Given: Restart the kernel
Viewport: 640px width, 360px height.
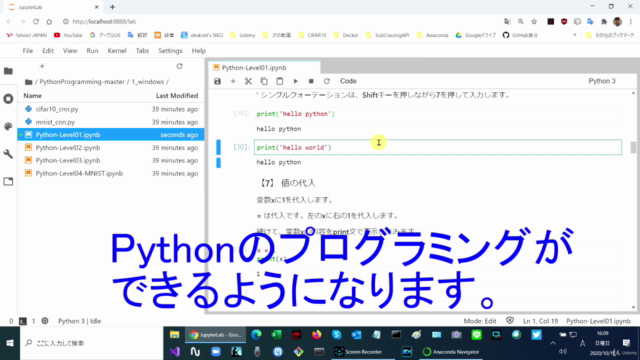Looking at the screenshot, I should click(x=327, y=81).
